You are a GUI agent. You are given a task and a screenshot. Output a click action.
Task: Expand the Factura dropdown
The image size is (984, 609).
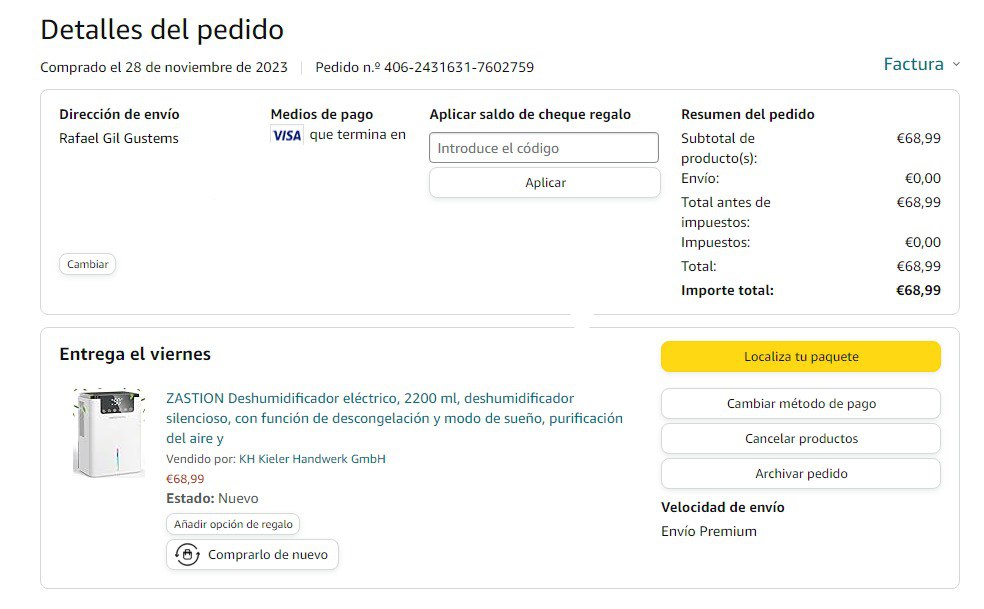[920, 65]
